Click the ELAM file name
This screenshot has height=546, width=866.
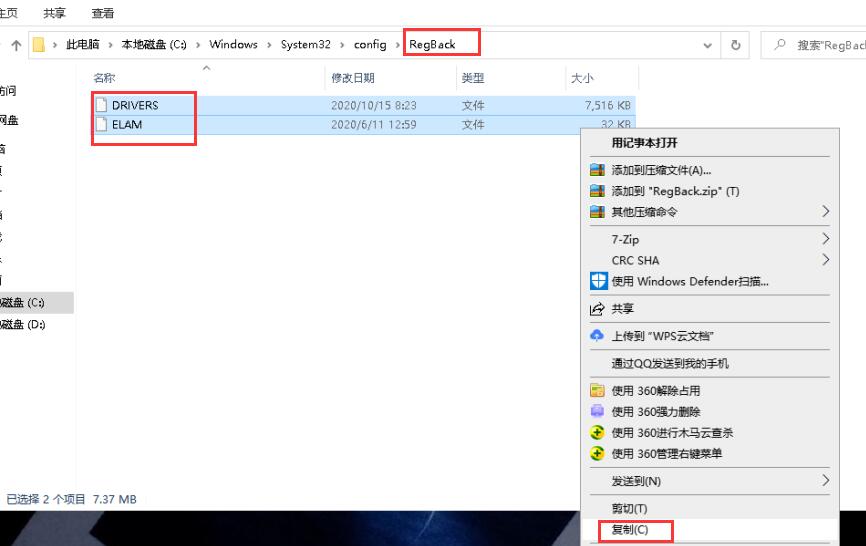[127, 125]
